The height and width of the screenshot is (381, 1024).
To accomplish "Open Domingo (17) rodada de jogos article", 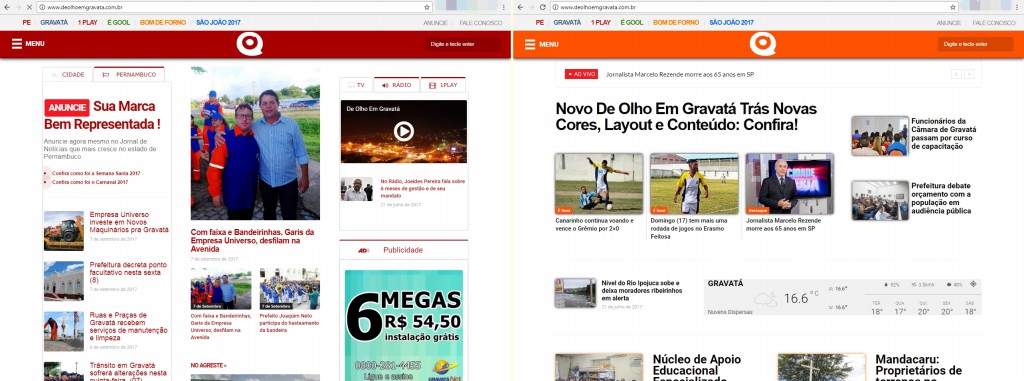I will (x=694, y=184).
